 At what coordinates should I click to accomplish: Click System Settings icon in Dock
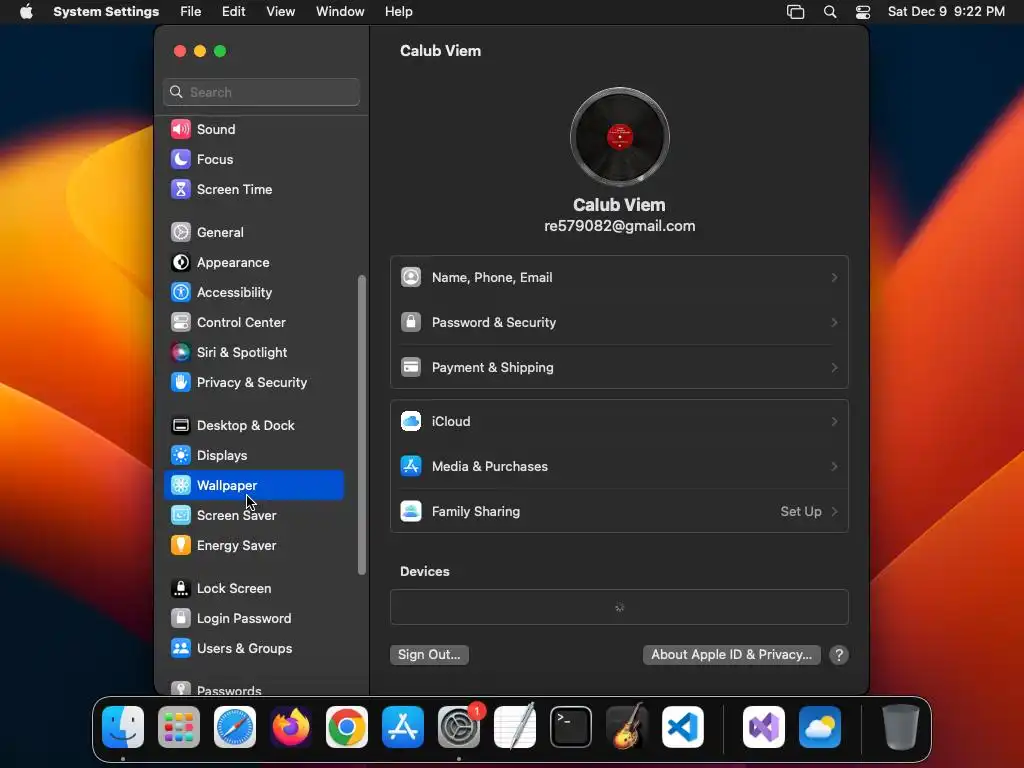coord(459,727)
